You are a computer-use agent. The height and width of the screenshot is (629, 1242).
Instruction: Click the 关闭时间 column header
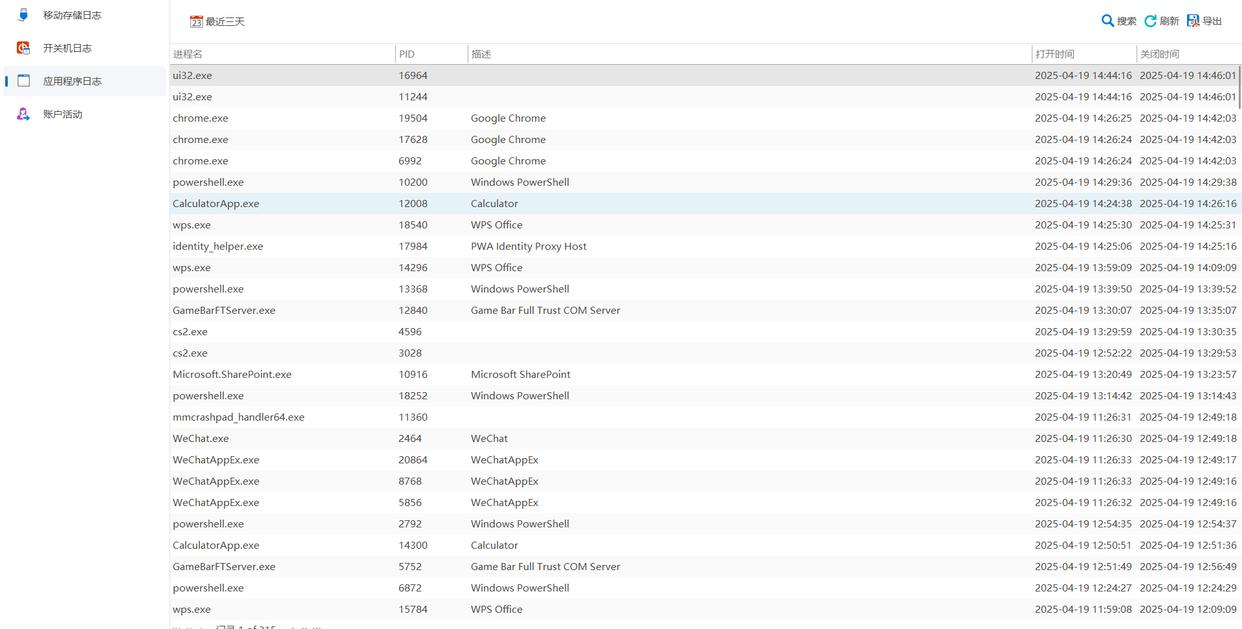pyautogui.click(x=1159, y=54)
